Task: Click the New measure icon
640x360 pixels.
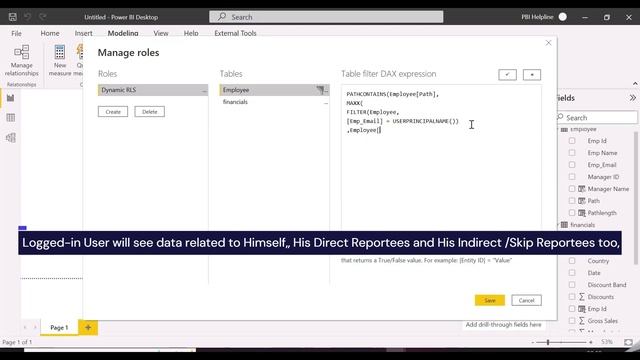Action: (x=60, y=52)
